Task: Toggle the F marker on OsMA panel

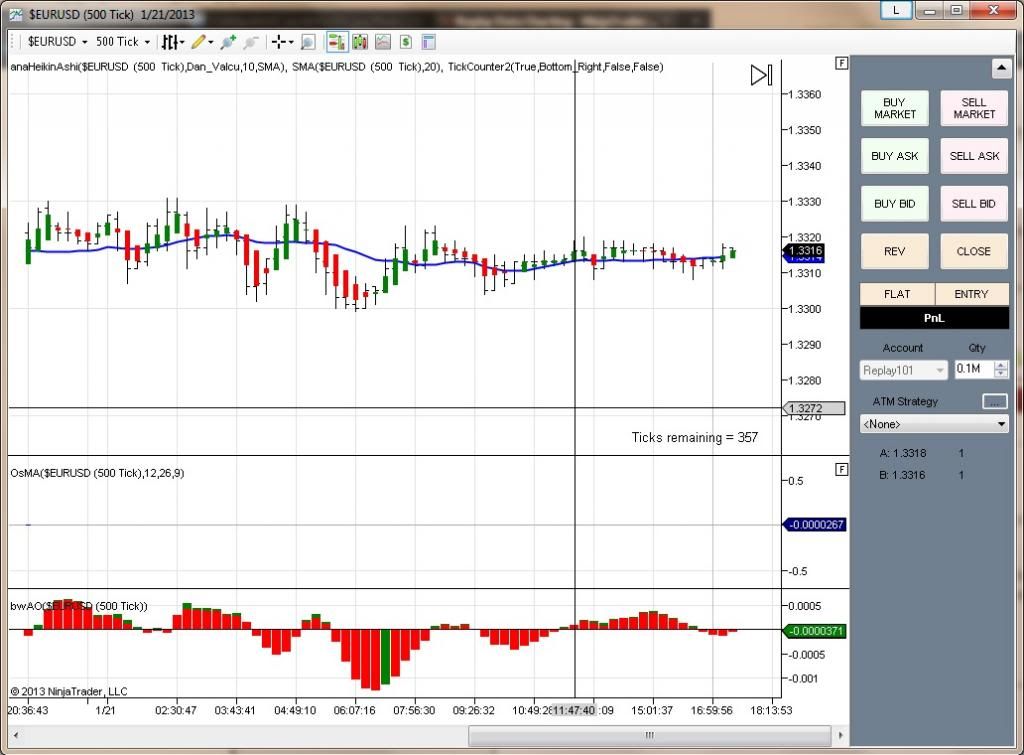Action: [x=842, y=469]
